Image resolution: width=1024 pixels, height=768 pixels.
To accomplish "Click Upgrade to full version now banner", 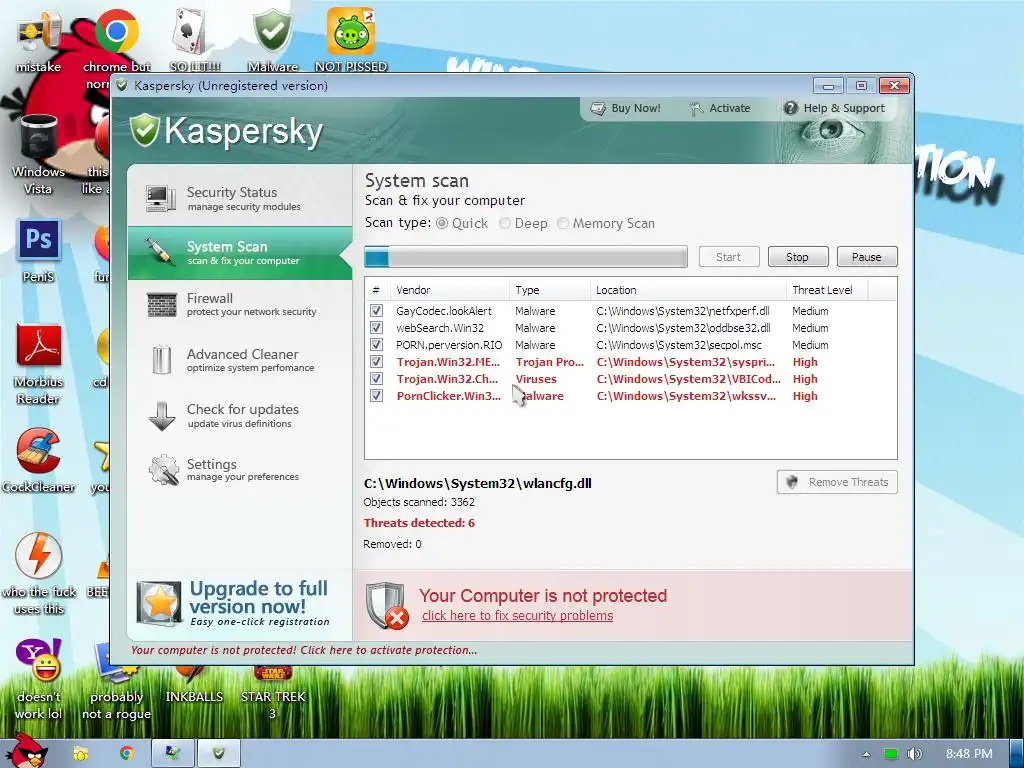I will [x=240, y=604].
